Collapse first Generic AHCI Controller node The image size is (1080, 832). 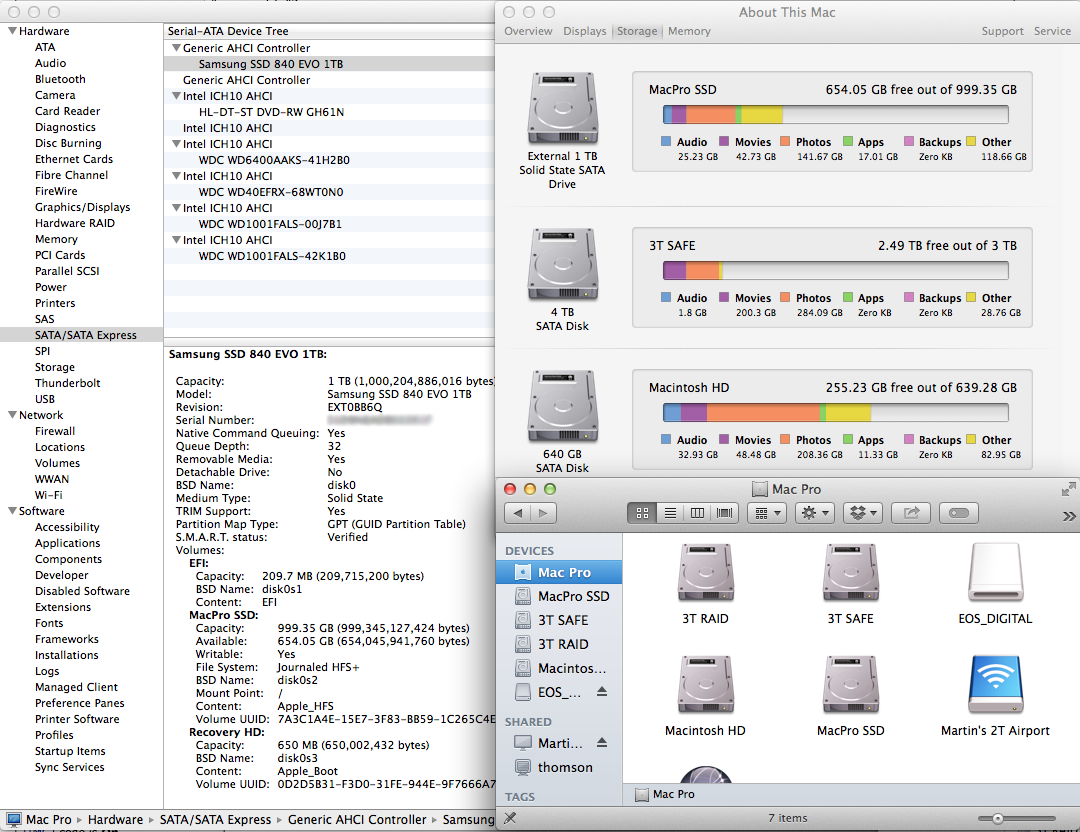(x=176, y=48)
